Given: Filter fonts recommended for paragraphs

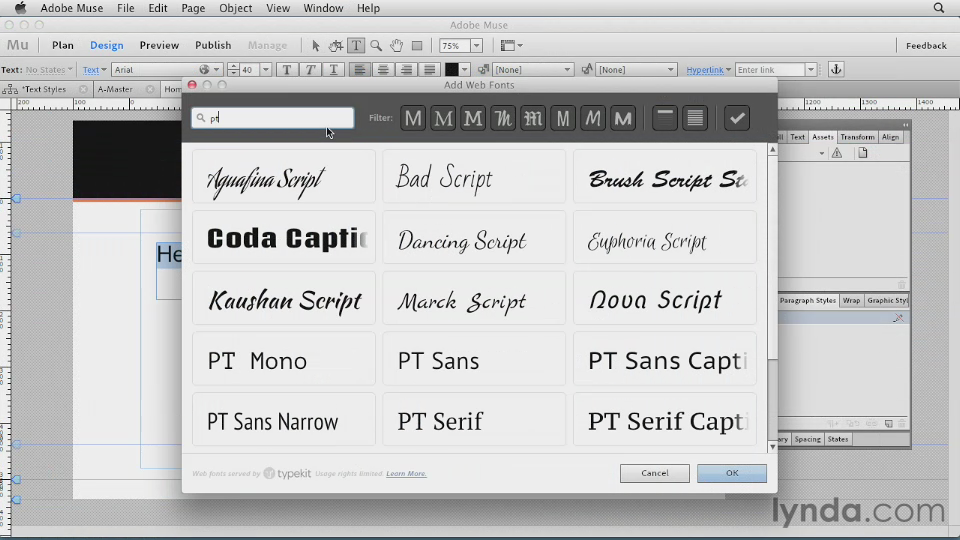Looking at the screenshot, I should [x=695, y=119].
